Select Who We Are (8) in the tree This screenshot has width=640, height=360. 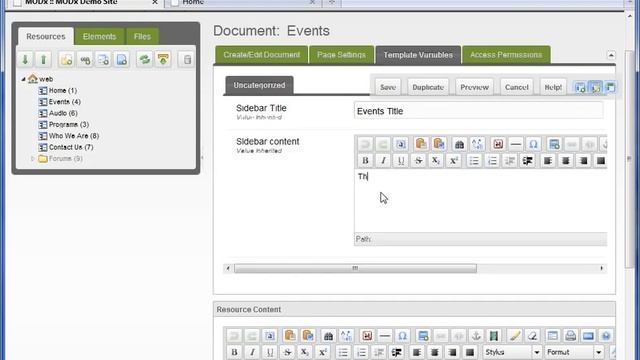(73, 136)
